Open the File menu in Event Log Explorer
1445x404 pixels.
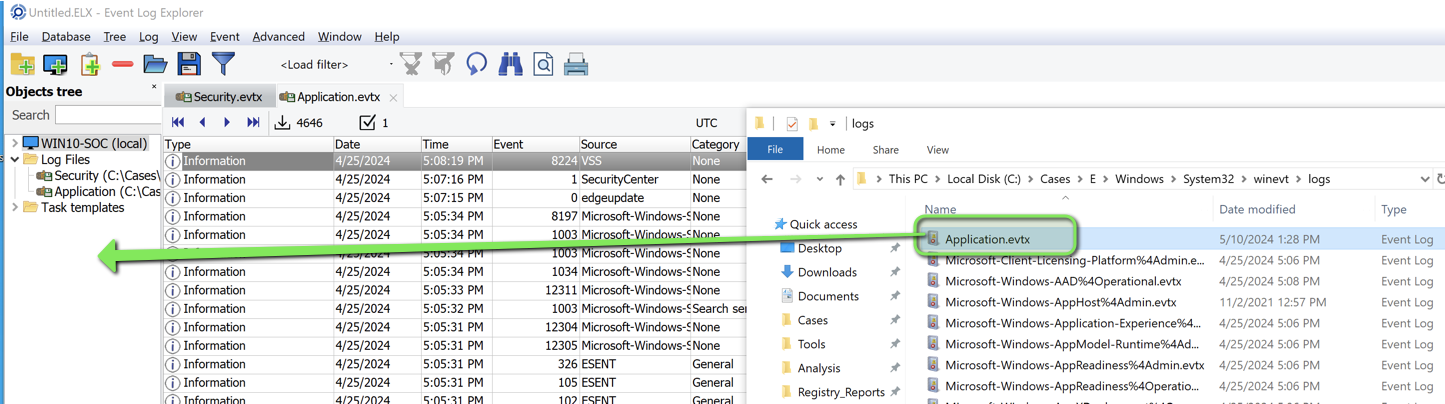(x=19, y=37)
